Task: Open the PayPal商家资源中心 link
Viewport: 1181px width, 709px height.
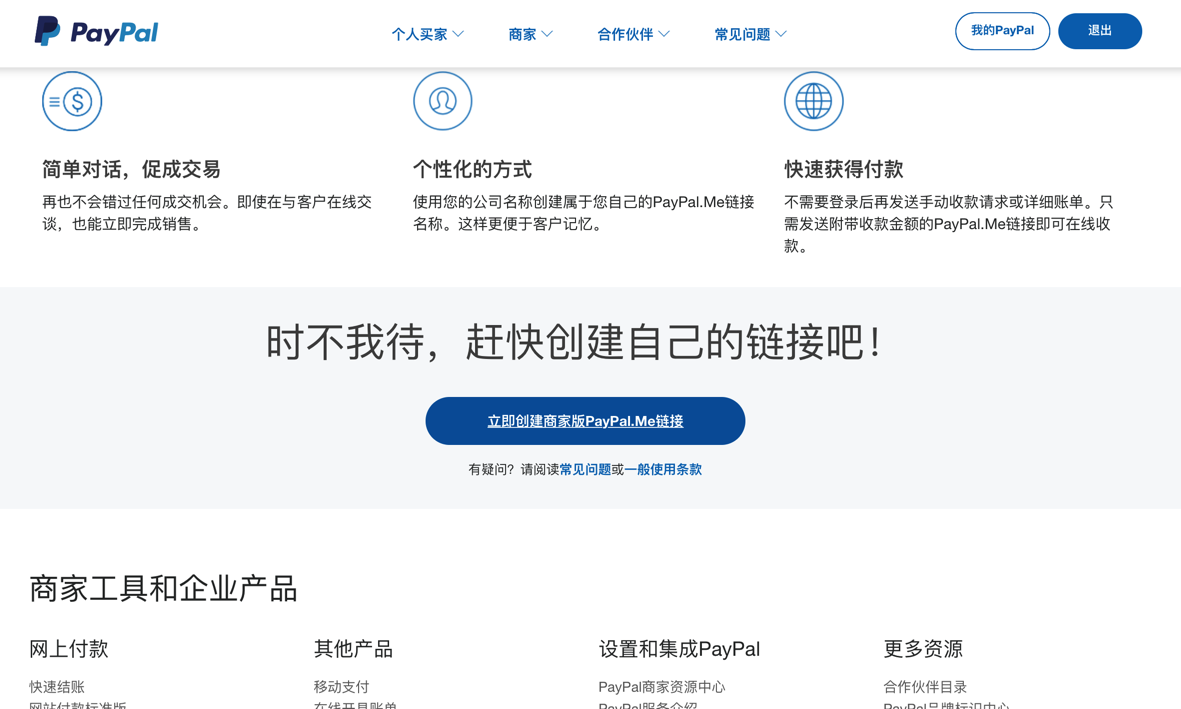Action: pos(661,686)
